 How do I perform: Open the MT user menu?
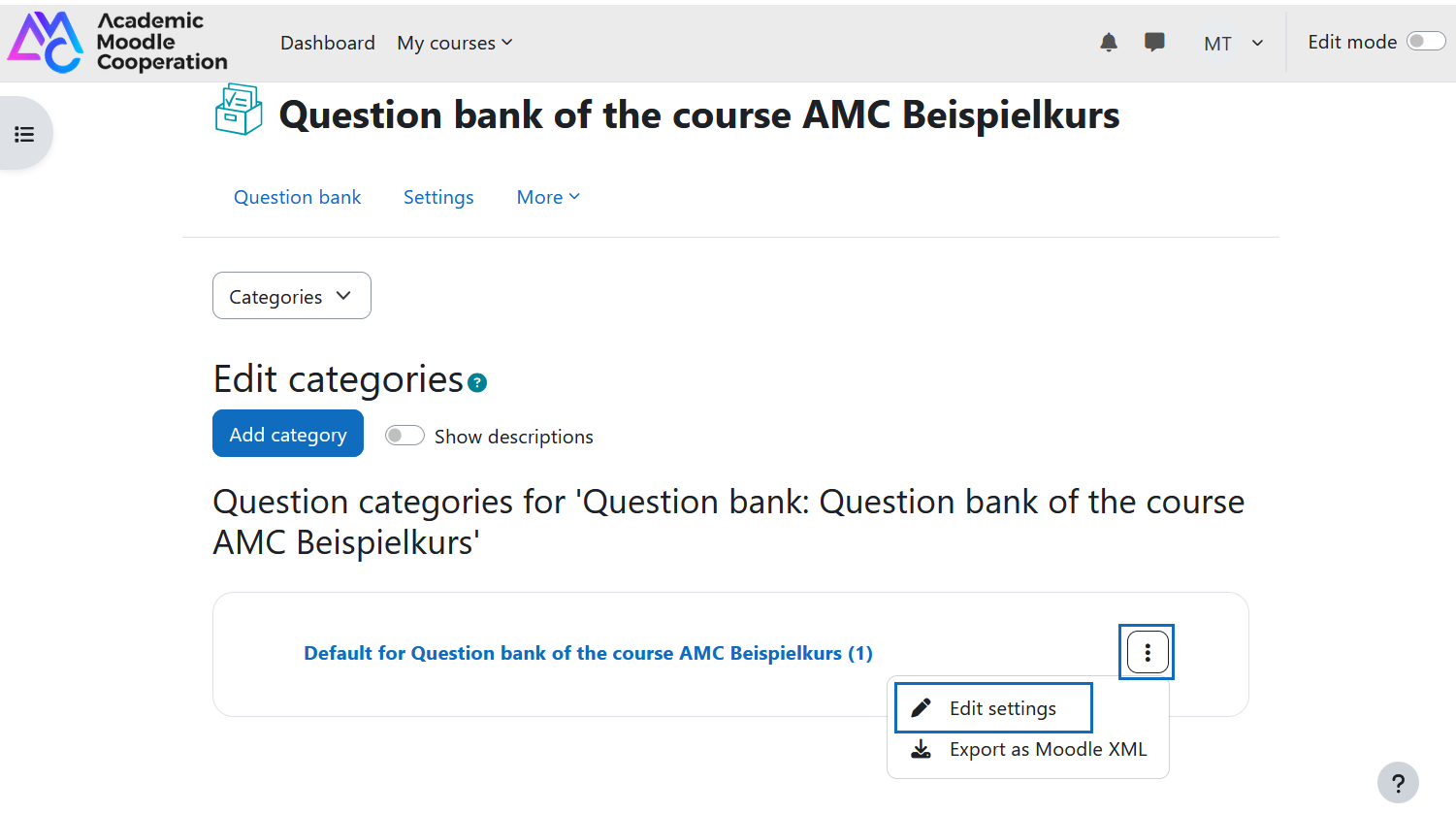(x=1233, y=43)
